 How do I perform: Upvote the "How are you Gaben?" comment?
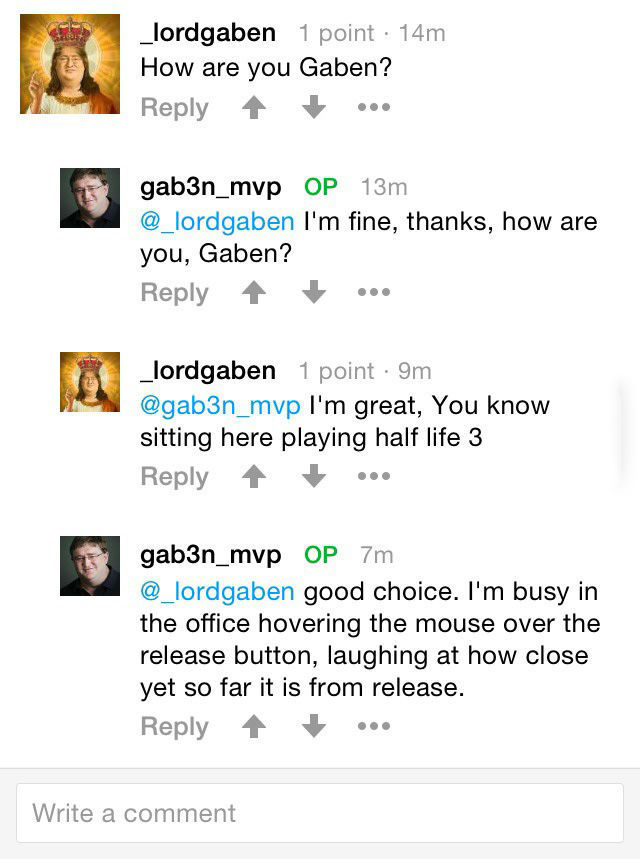point(254,107)
